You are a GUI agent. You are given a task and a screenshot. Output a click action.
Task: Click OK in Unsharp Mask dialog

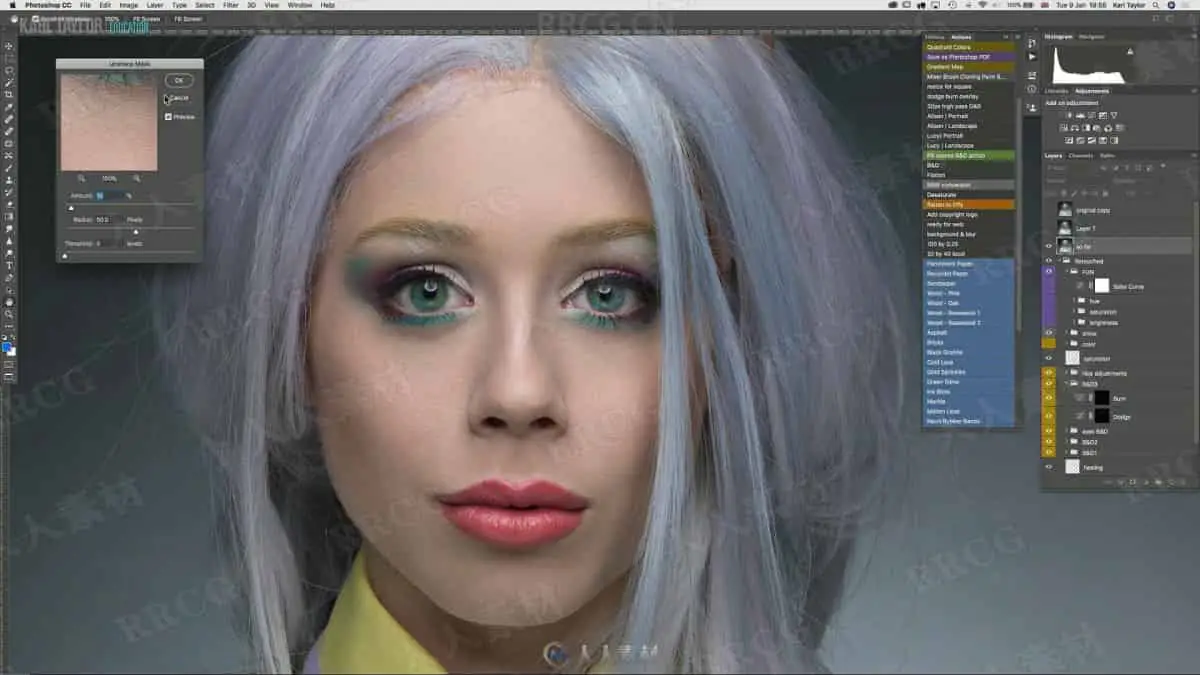[178, 80]
